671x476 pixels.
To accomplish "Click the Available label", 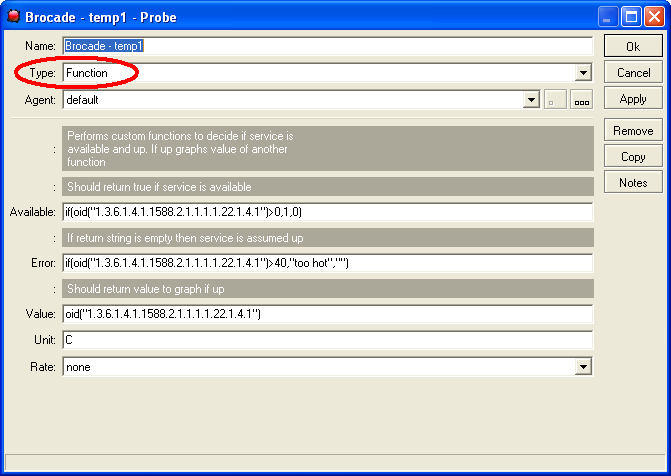I will 33,212.
